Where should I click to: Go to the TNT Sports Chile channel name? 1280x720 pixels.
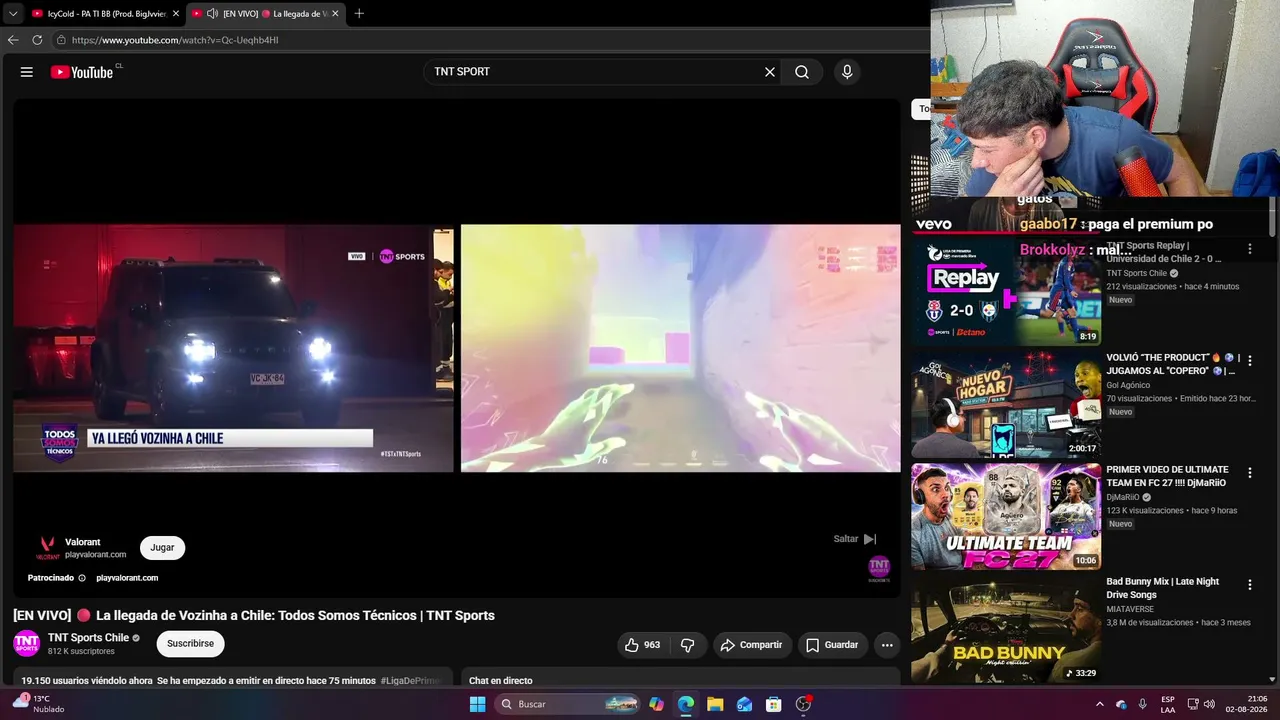click(x=88, y=638)
